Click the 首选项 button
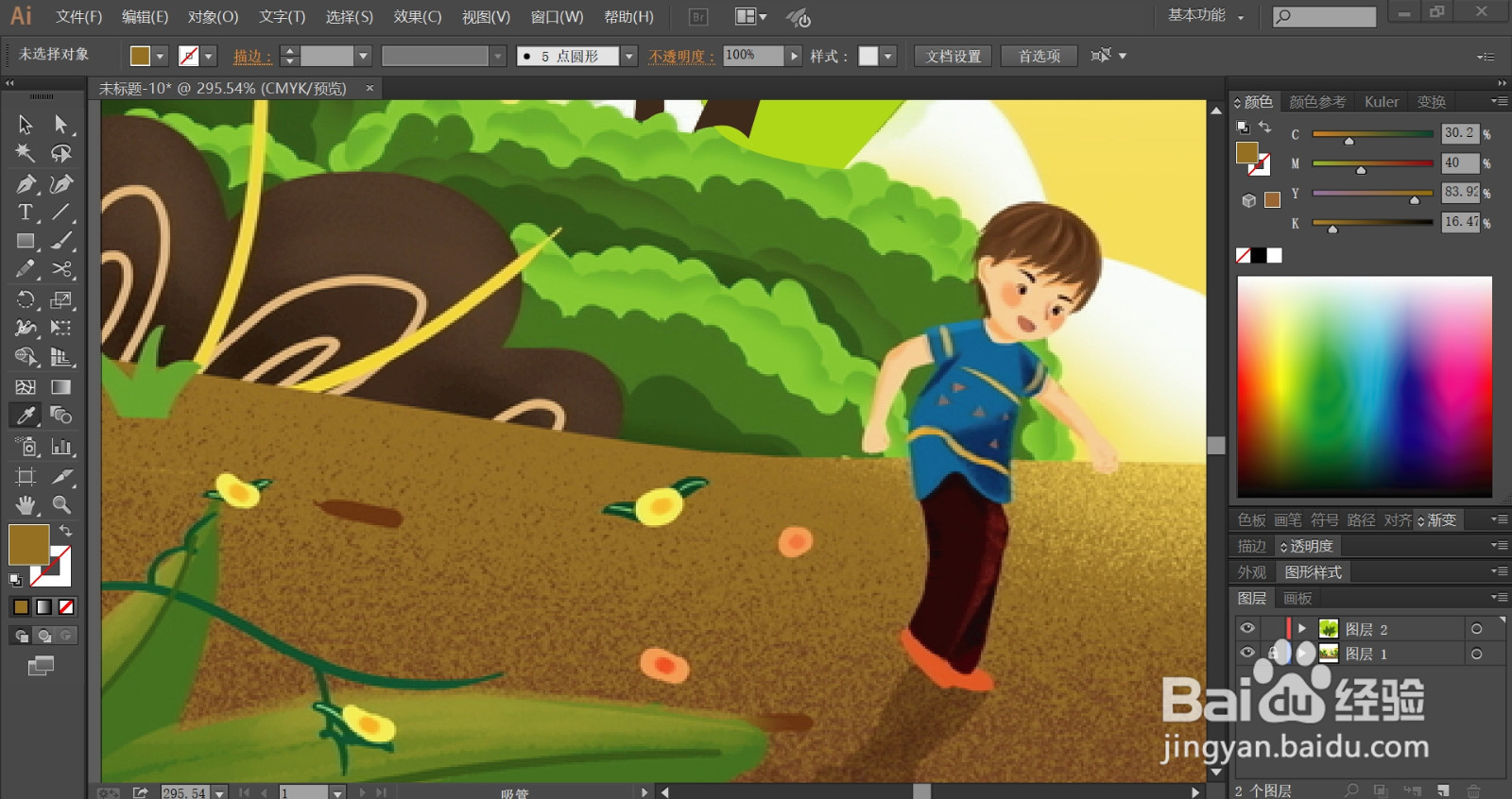Screen dimensions: 1512x799 [x=1039, y=57]
